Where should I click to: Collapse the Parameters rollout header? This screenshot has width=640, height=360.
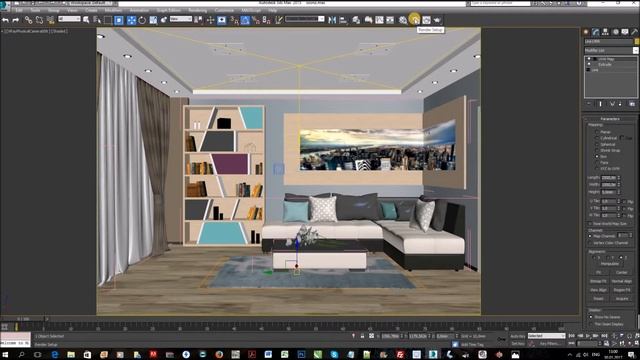click(x=610, y=119)
